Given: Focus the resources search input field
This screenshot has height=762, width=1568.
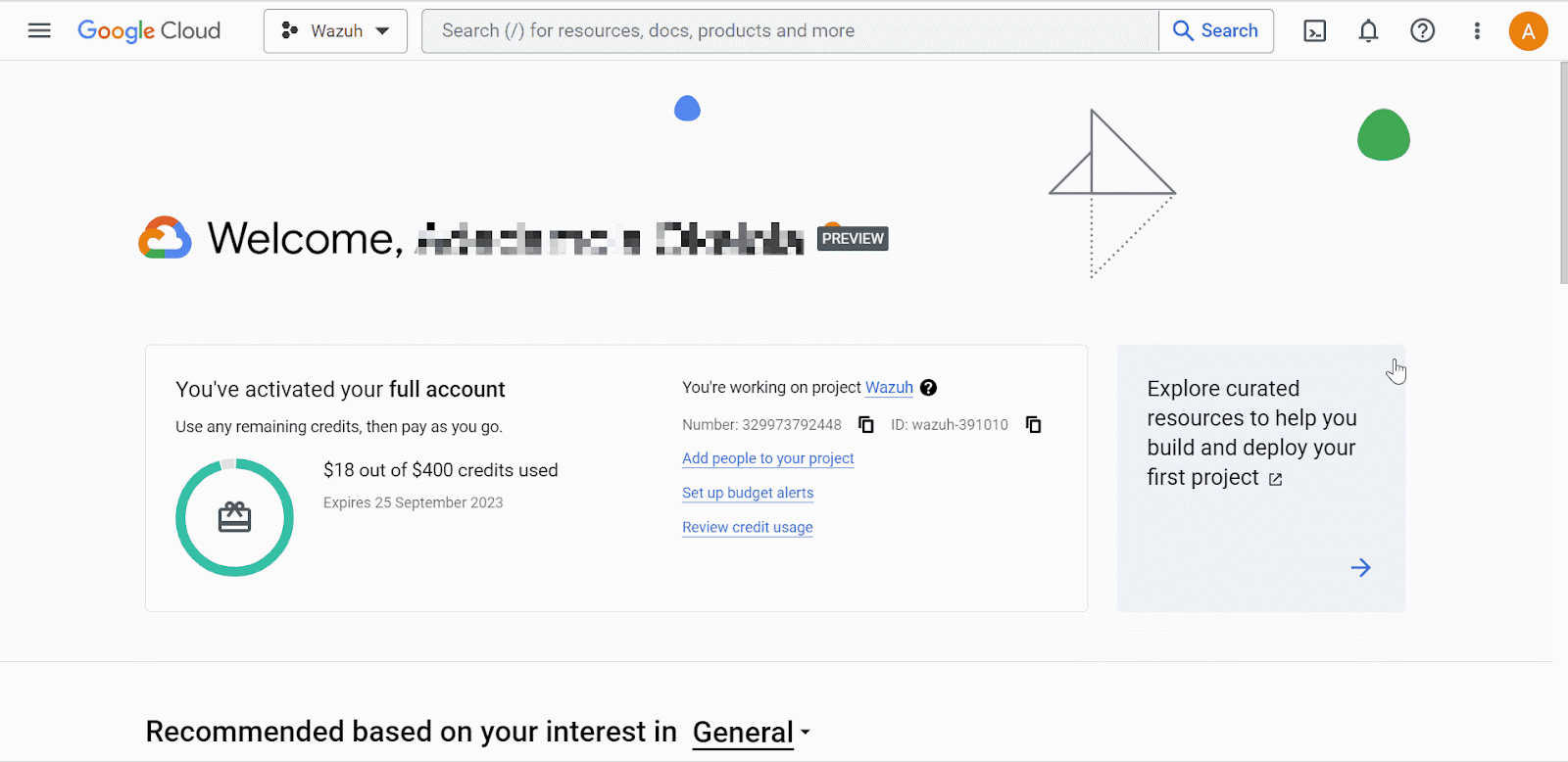Looking at the screenshot, I should [789, 31].
